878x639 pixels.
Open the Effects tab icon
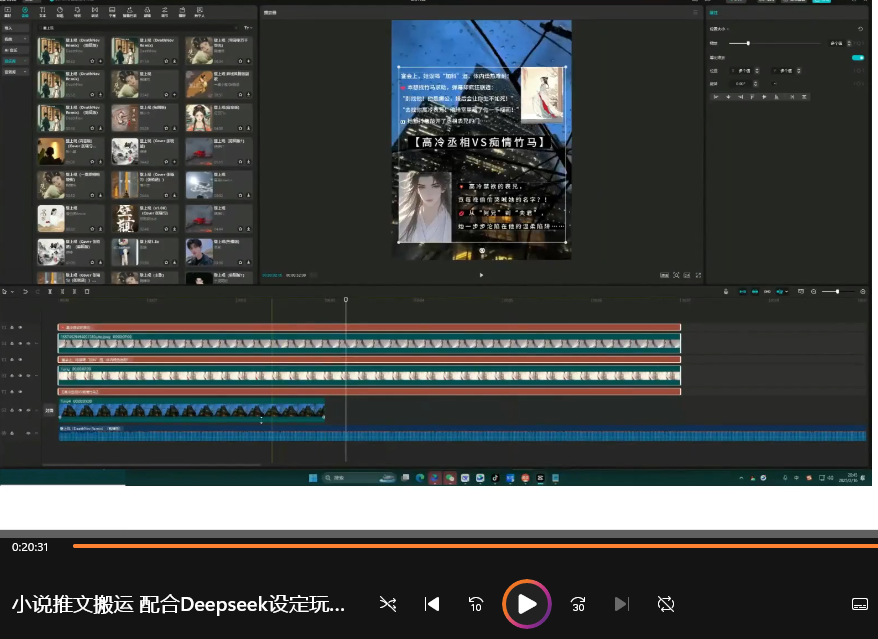[x=77, y=12]
